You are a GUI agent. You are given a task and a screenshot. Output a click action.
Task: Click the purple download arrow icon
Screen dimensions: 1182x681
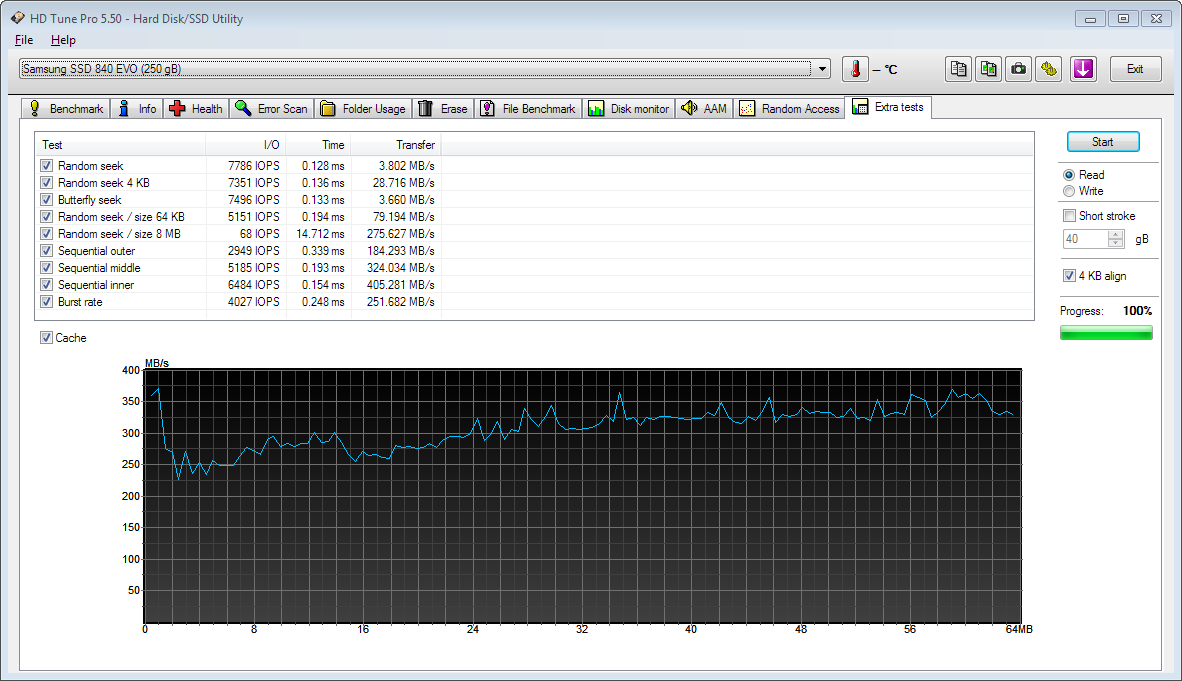(1083, 69)
